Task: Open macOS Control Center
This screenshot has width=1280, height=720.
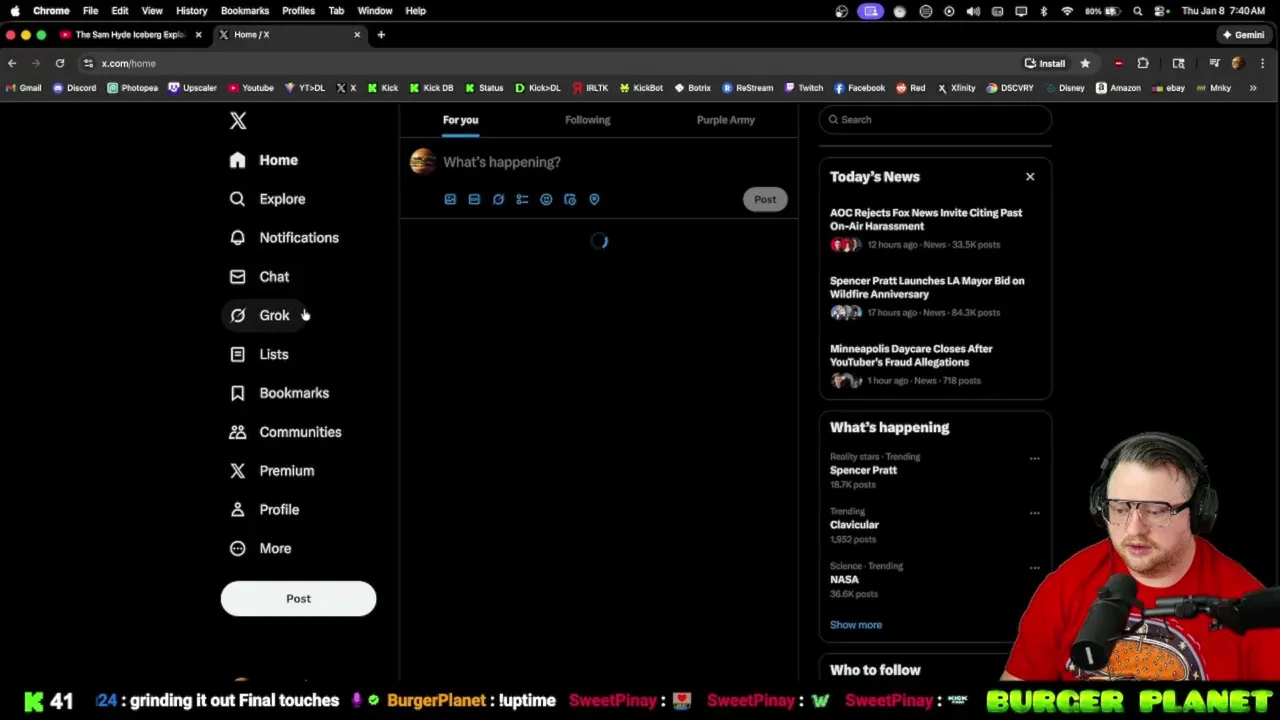Action: coord(1161,11)
